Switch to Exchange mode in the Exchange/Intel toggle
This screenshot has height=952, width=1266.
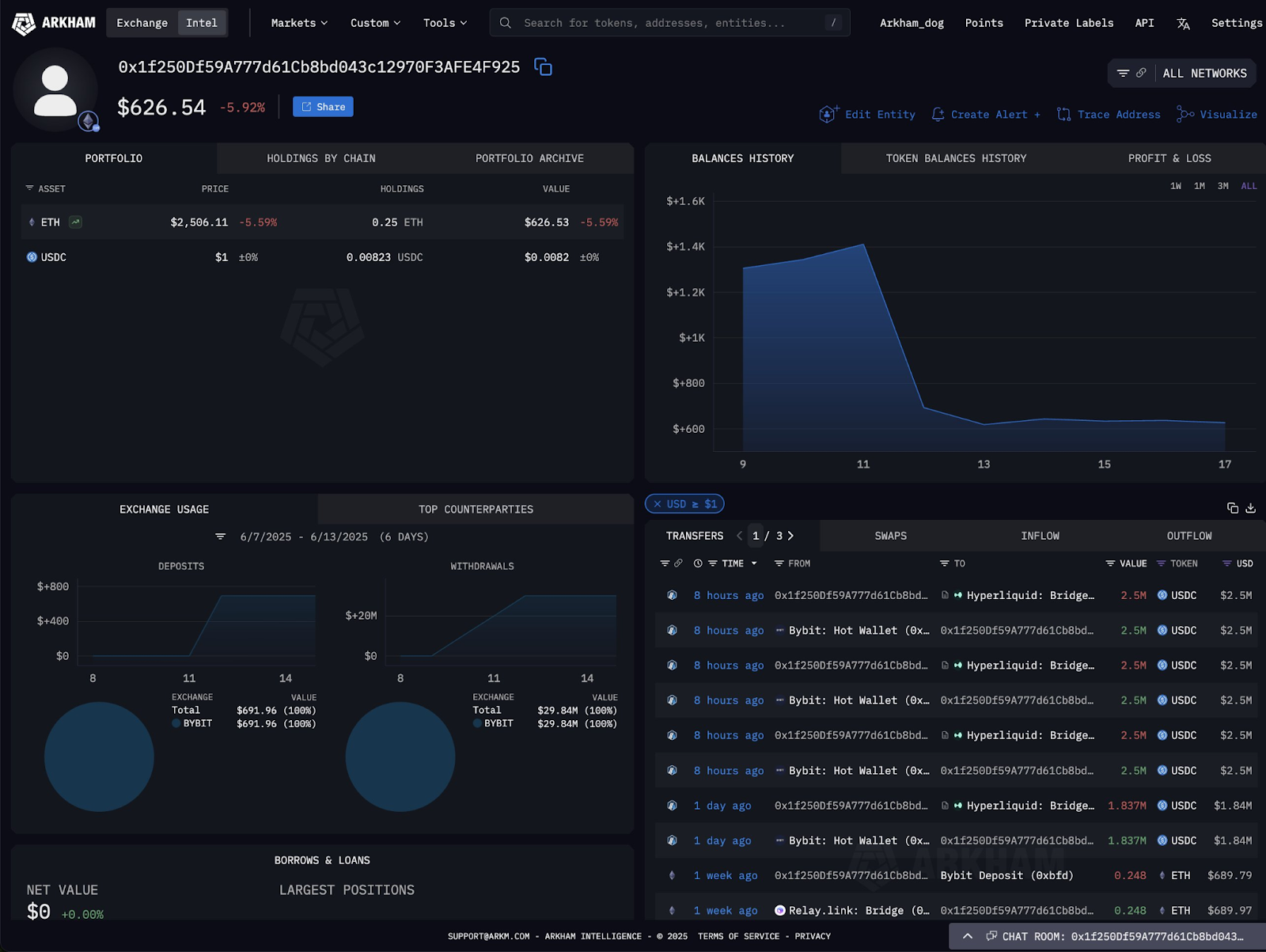(x=142, y=23)
